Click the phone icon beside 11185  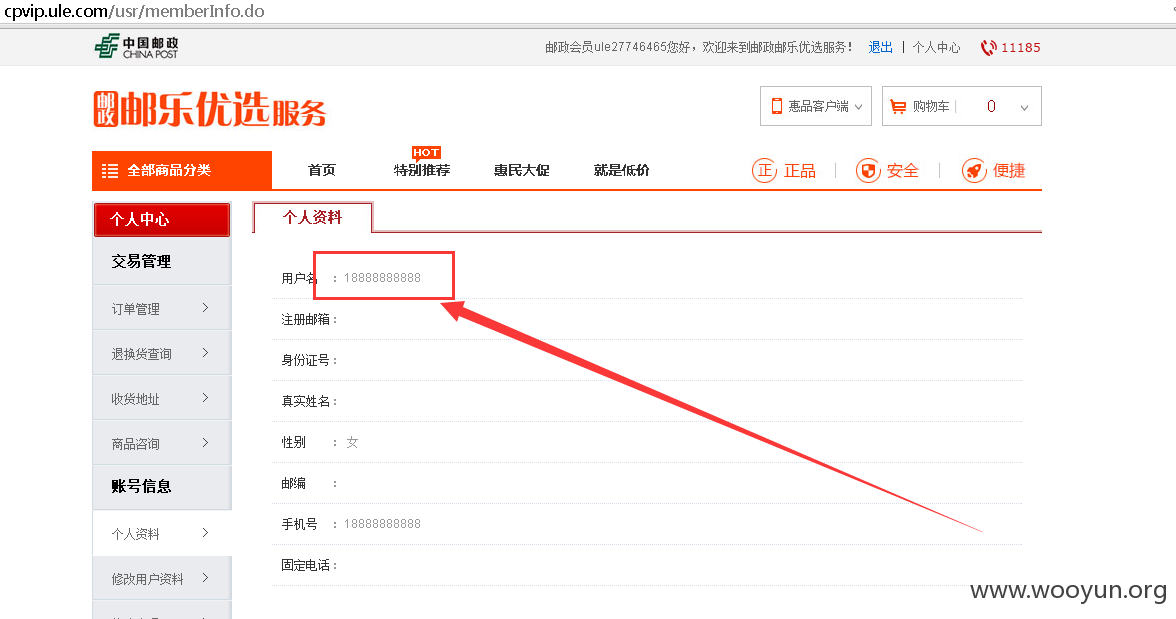988,47
